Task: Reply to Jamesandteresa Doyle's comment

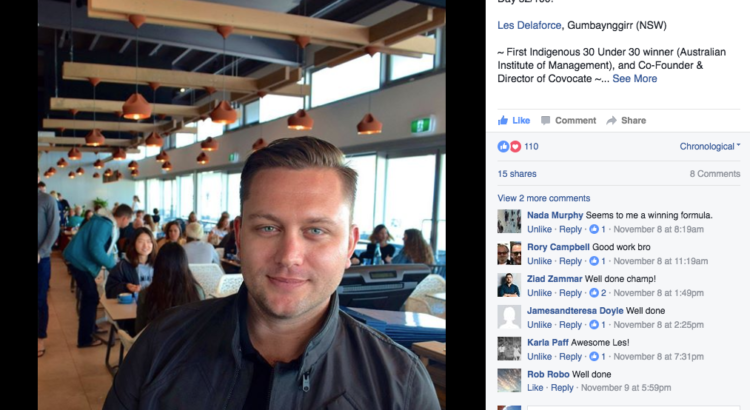Action: [x=570, y=324]
